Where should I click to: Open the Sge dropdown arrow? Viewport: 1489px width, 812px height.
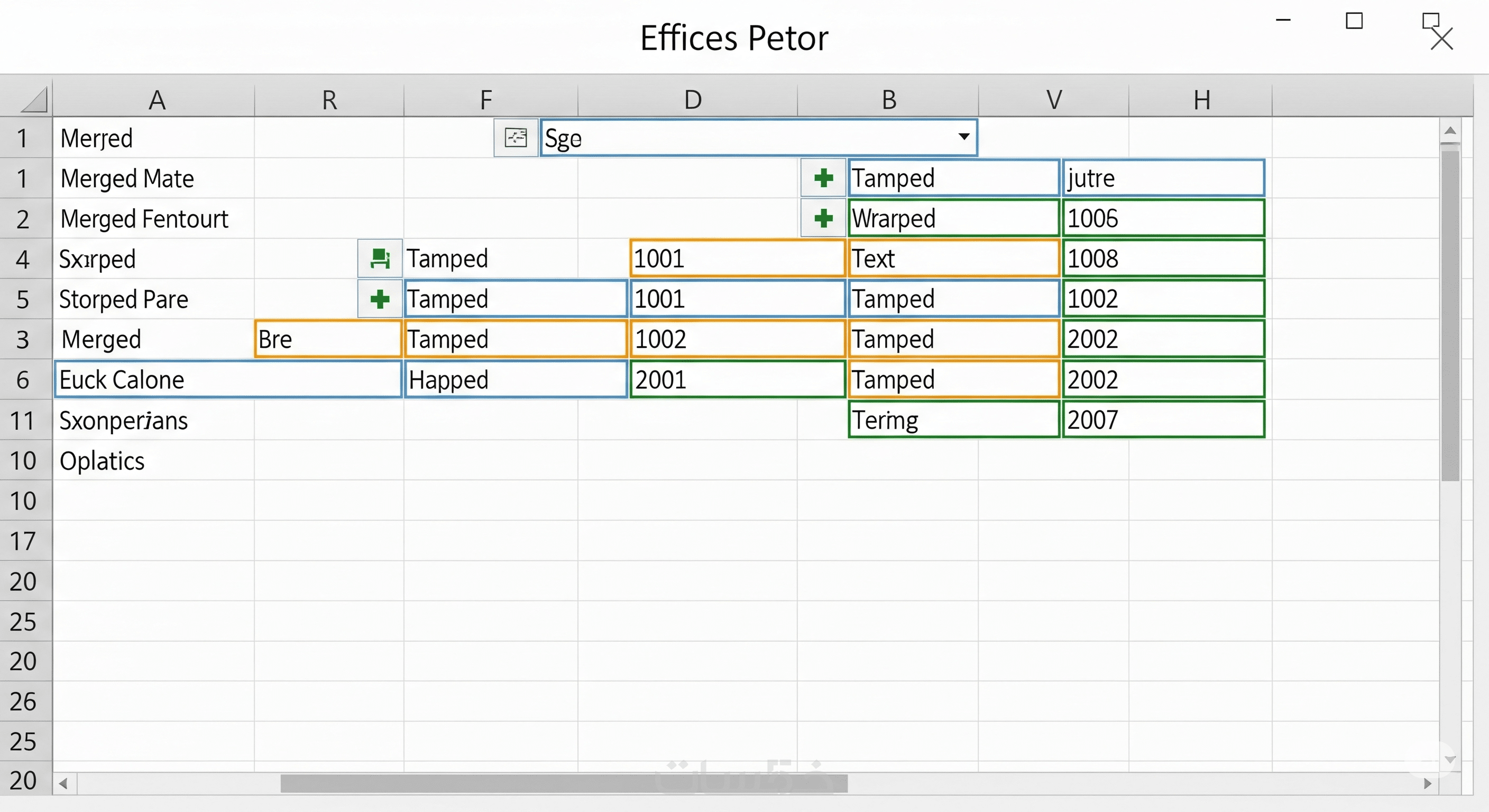[x=963, y=137]
